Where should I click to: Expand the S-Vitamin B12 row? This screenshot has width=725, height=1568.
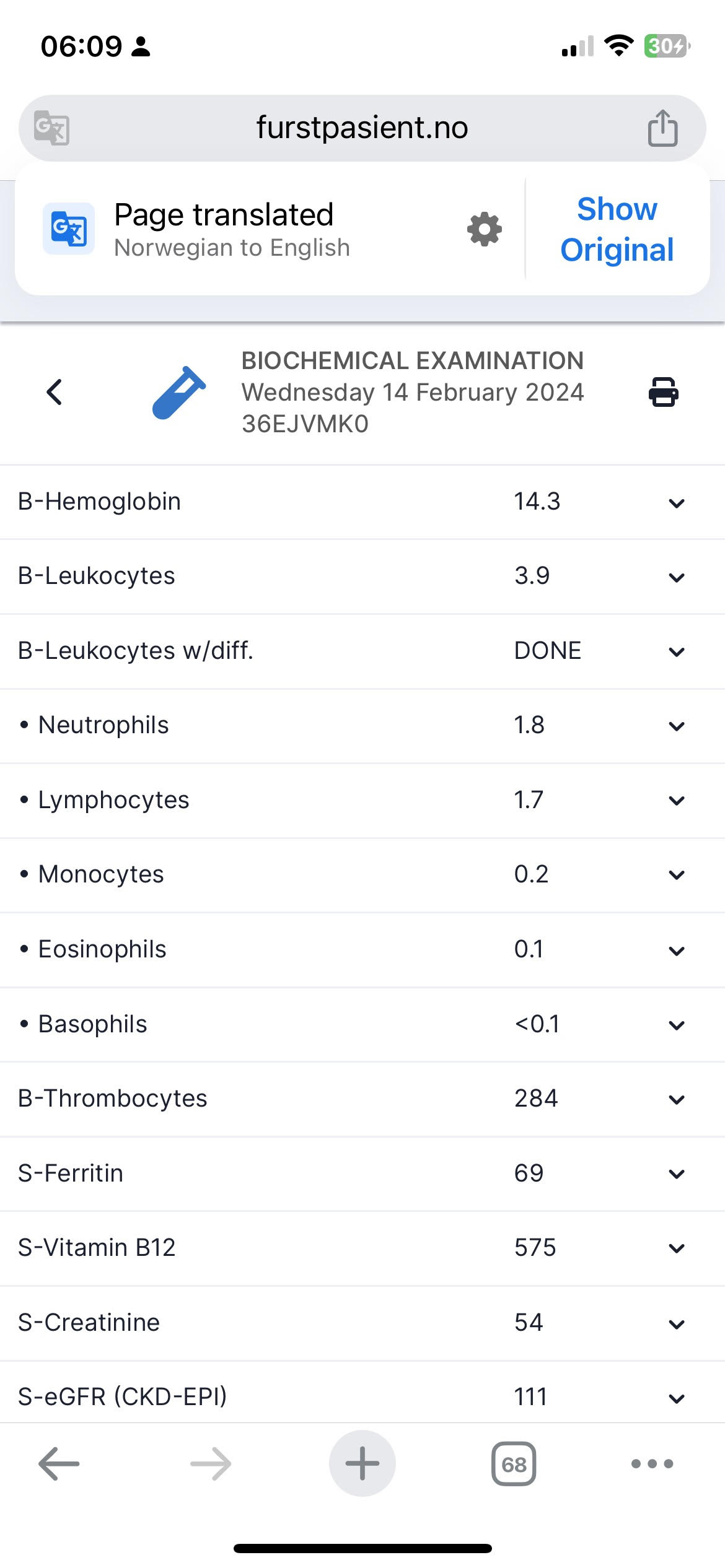pyautogui.click(x=677, y=1248)
